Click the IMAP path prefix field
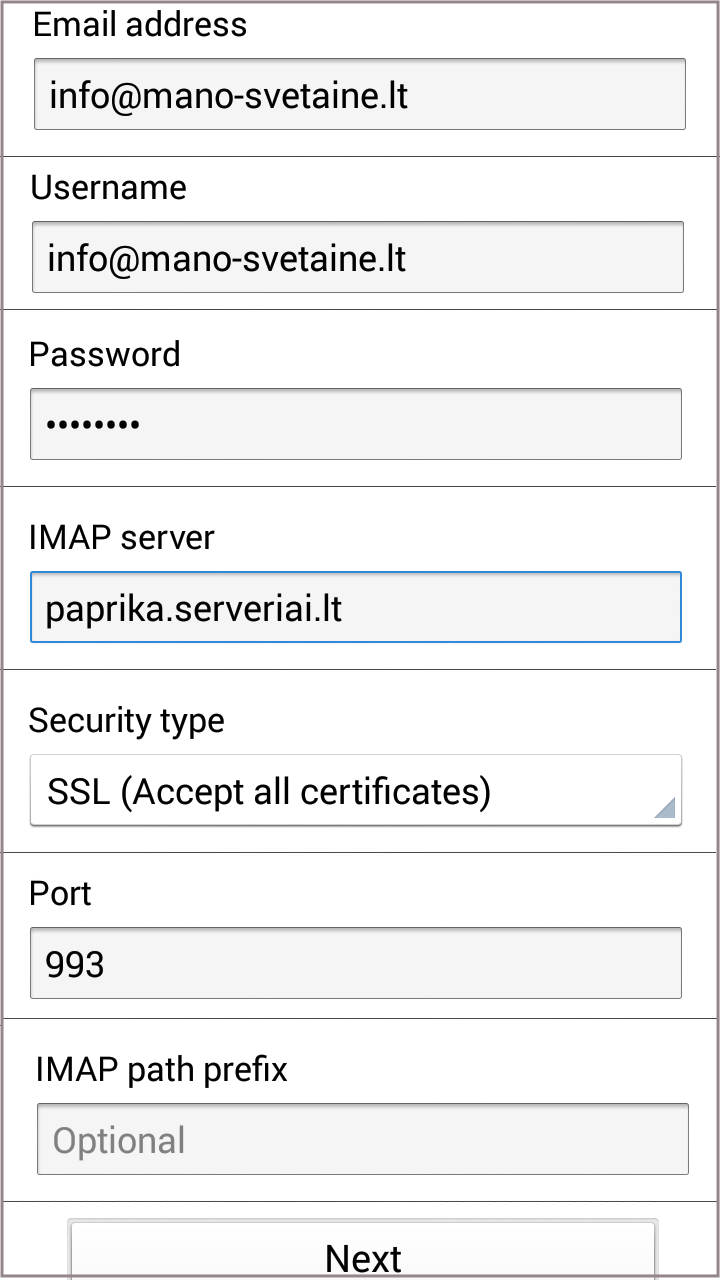The height and width of the screenshot is (1280, 720). [x=362, y=1139]
